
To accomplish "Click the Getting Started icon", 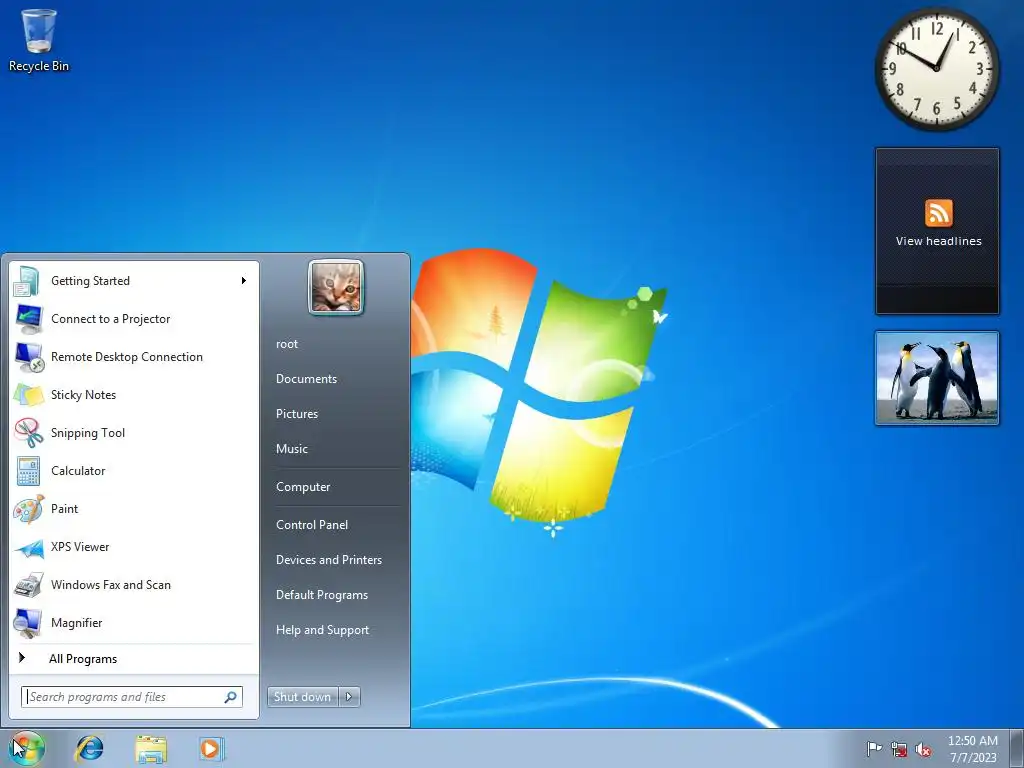I will [28, 281].
